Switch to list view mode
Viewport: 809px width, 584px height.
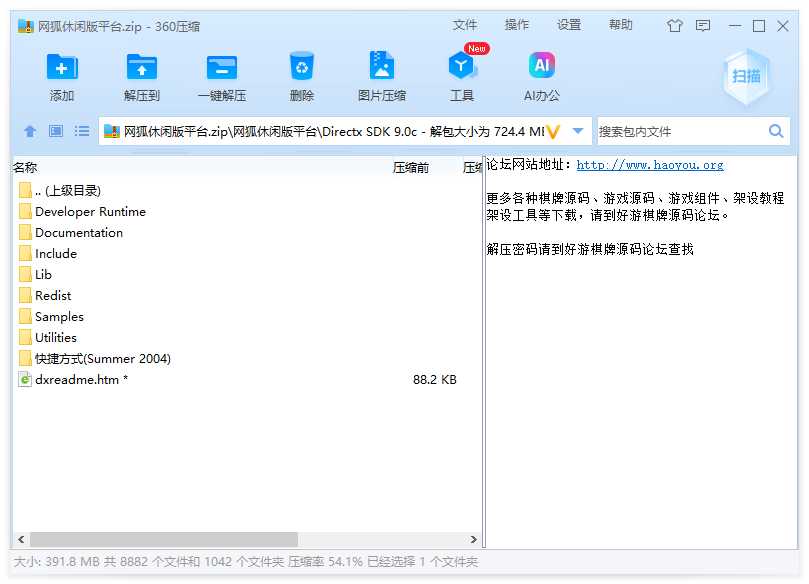82,131
